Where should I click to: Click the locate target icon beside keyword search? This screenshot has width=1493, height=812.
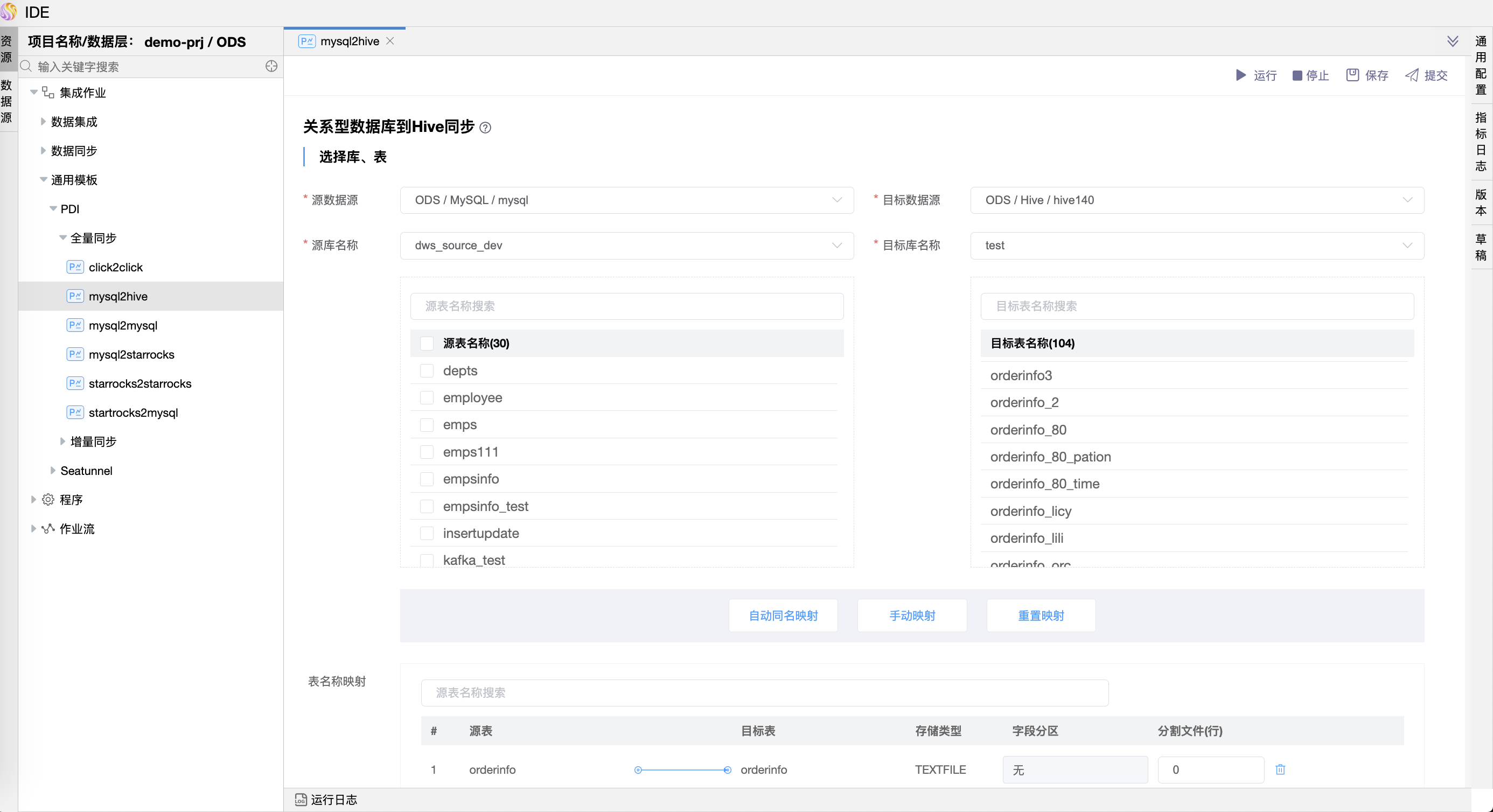pyautogui.click(x=271, y=67)
